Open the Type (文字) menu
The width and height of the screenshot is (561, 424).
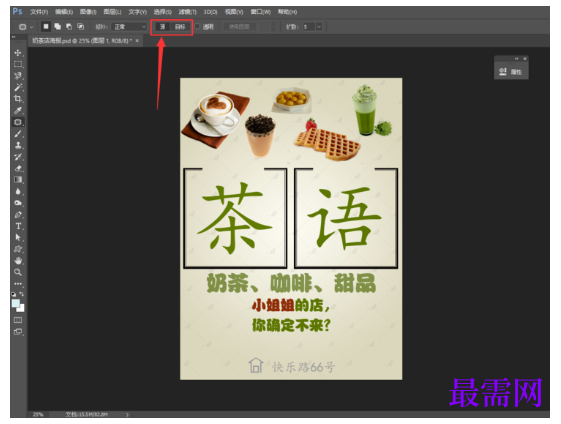click(137, 12)
